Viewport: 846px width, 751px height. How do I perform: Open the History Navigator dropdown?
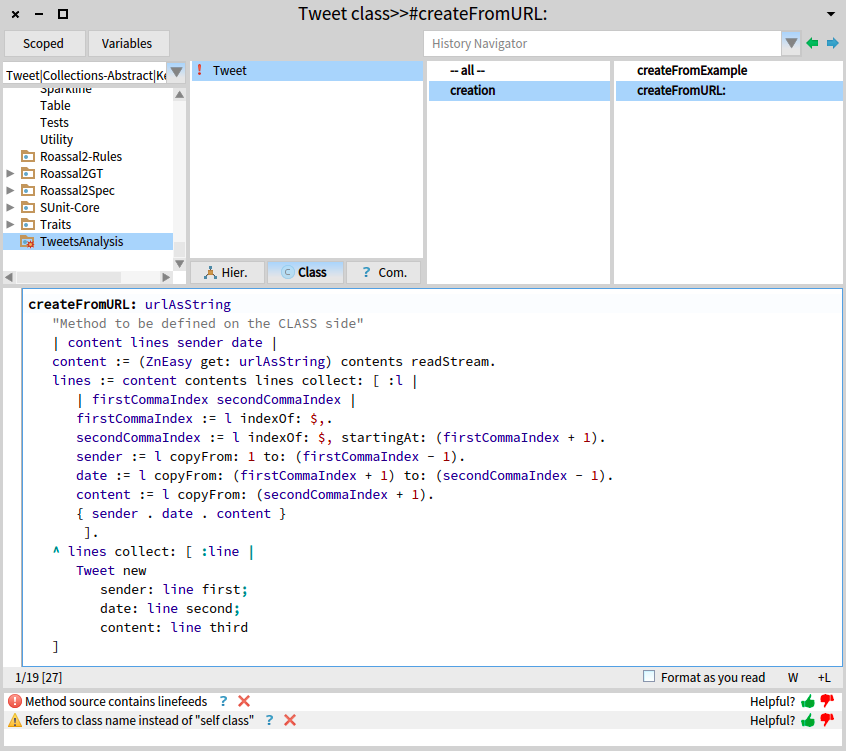[792, 44]
